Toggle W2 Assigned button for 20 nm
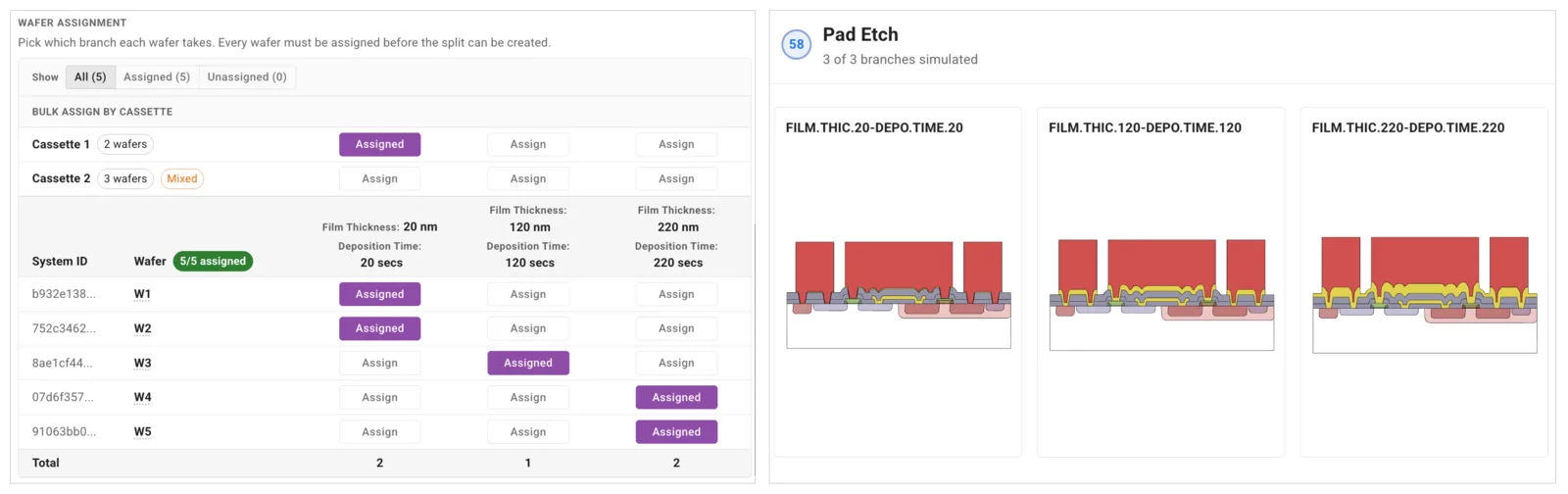This screenshot has height=494, width=1568. (x=380, y=328)
